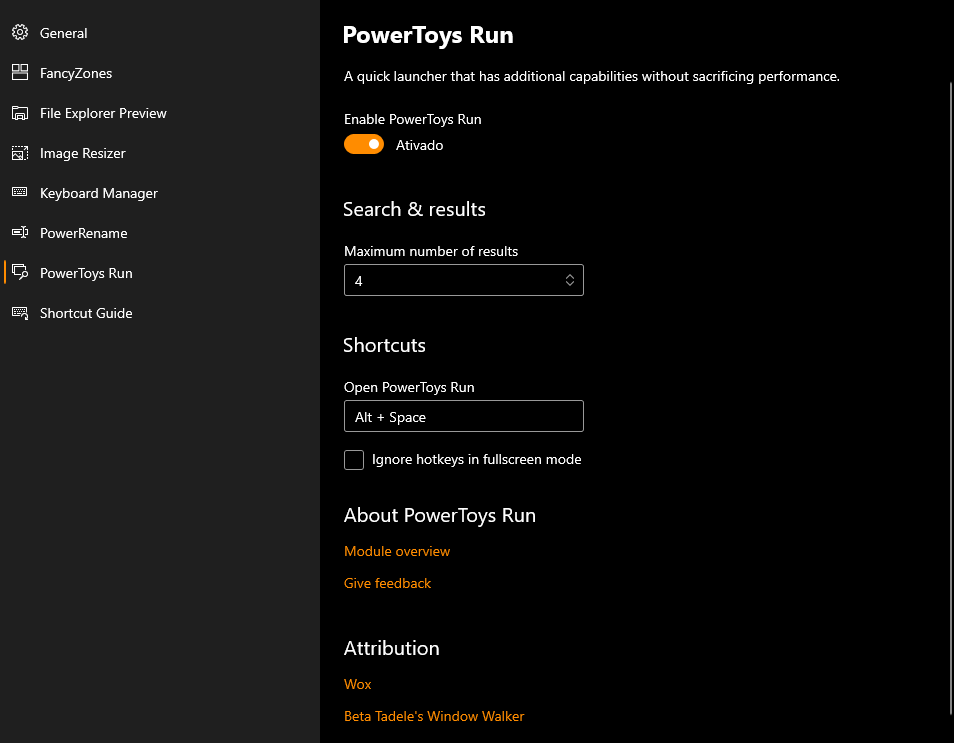
Task: Click the File Explorer Preview icon
Action: 20,113
